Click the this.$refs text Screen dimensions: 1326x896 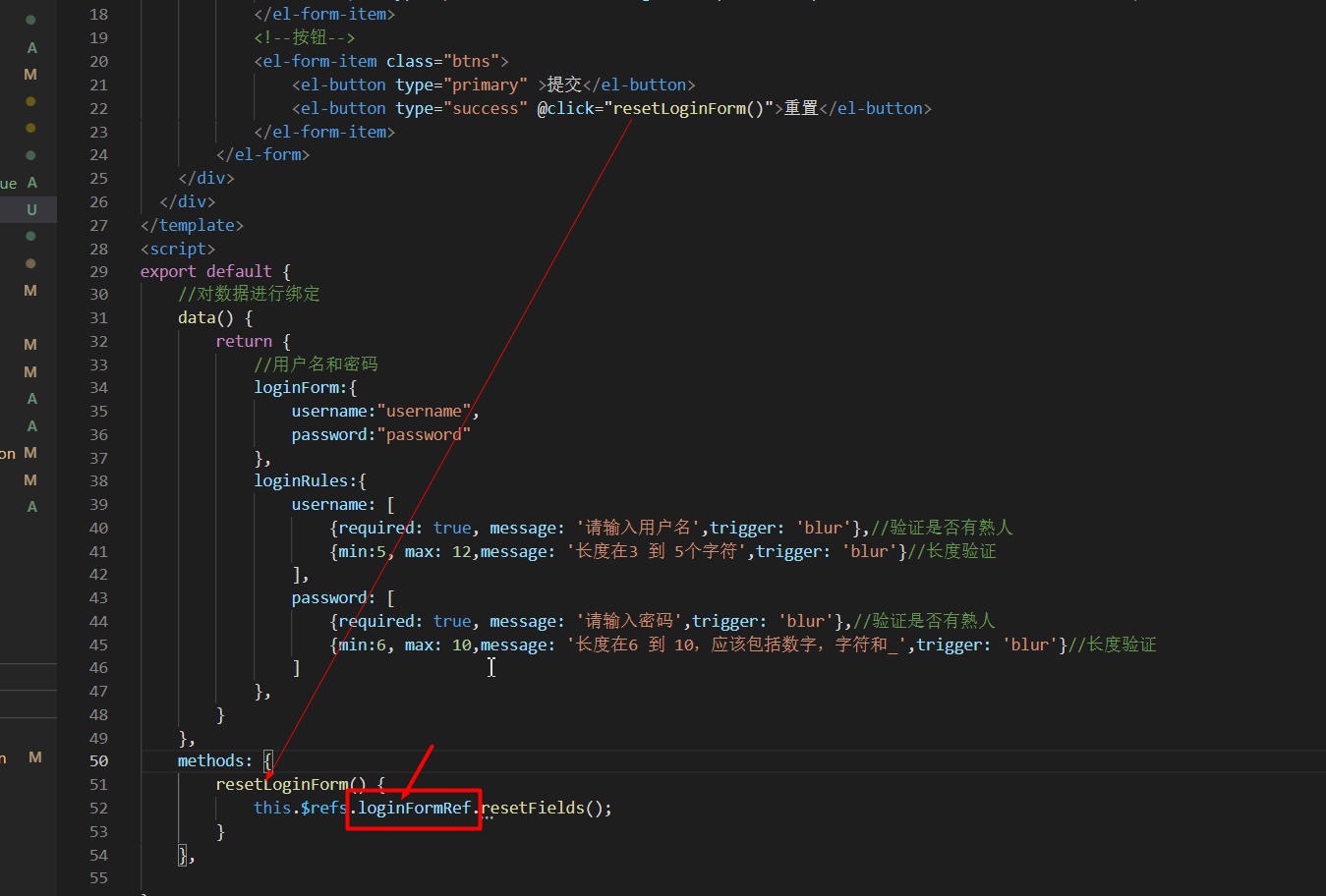coord(301,808)
